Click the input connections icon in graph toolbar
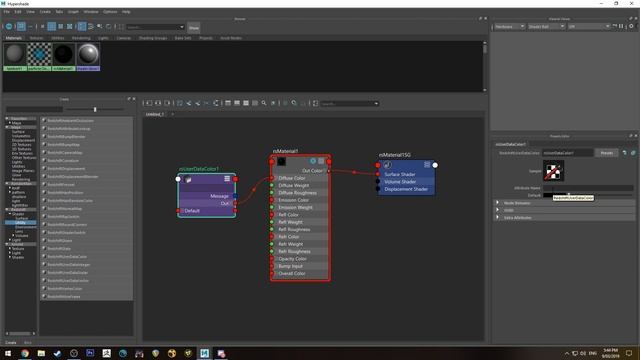 [x=149, y=103]
